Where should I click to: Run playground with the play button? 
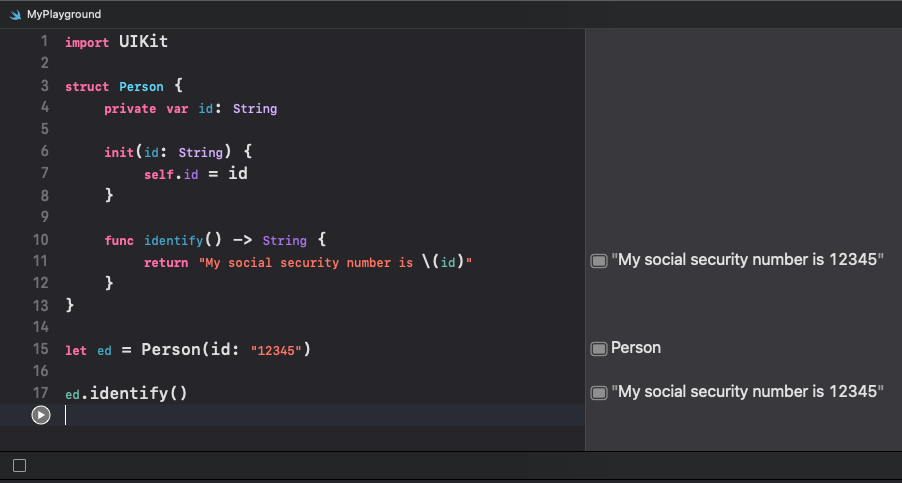41,415
